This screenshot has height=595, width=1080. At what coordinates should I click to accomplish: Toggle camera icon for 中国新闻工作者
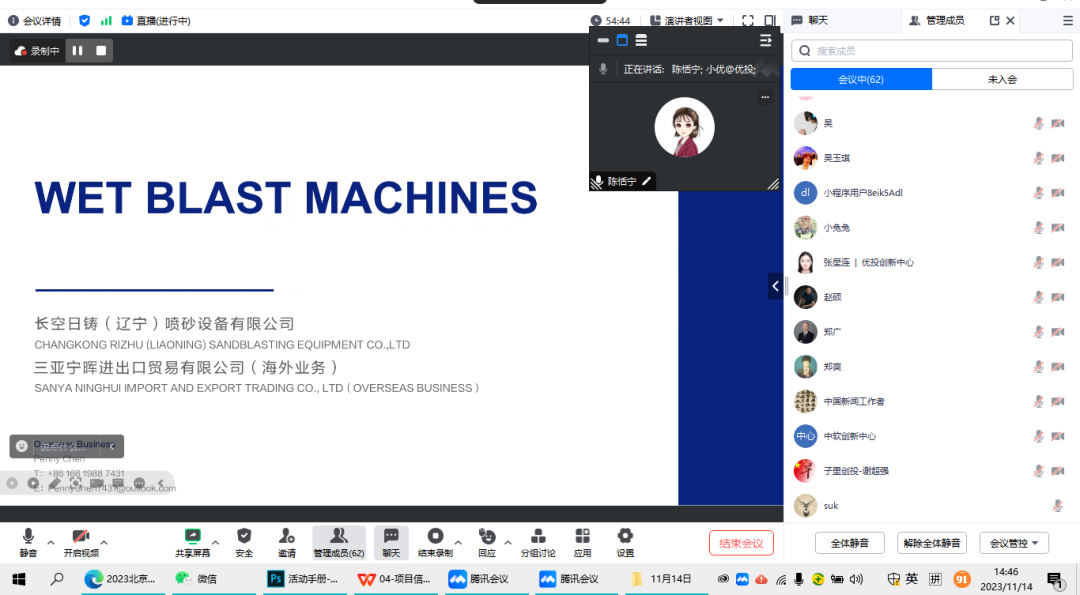(x=1058, y=401)
